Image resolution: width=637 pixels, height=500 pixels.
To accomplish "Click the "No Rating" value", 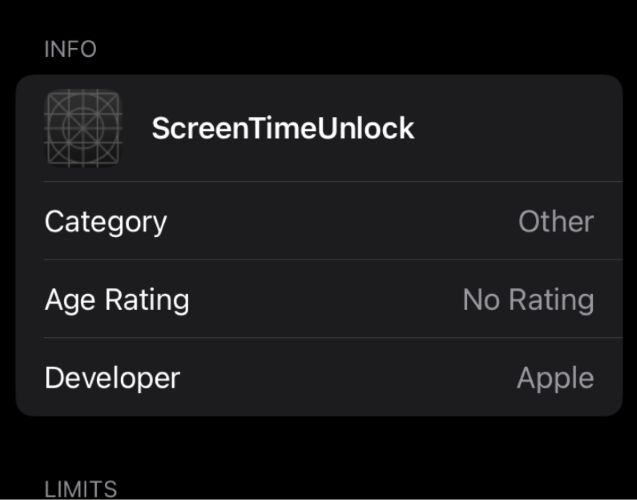I will click(528, 299).
